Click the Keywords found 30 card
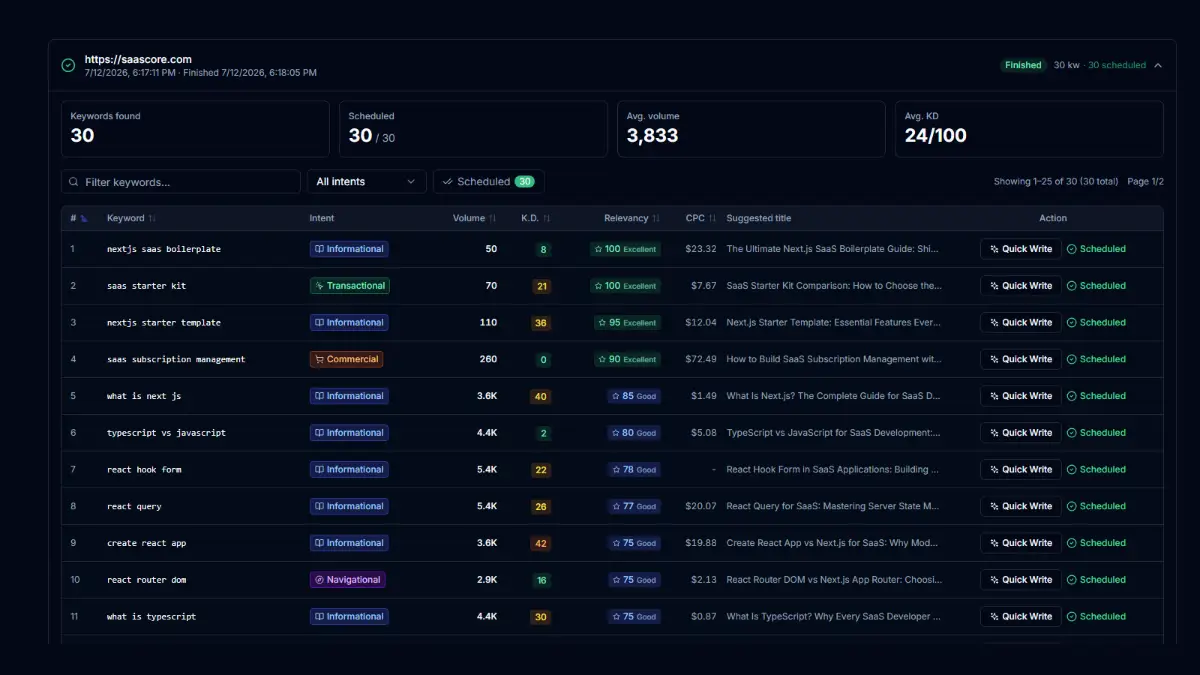The width and height of the screenshot is (1200, 675). point(195,129)
